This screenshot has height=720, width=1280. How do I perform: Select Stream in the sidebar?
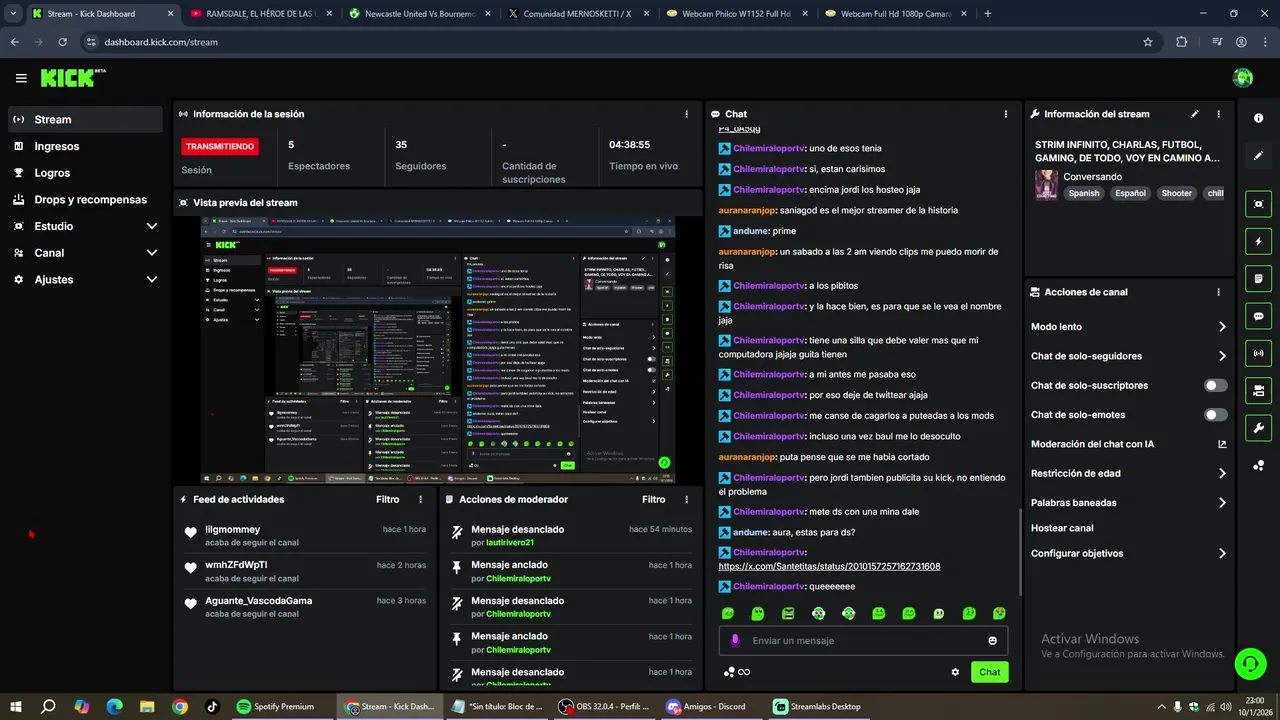click(x=85, y=119)
